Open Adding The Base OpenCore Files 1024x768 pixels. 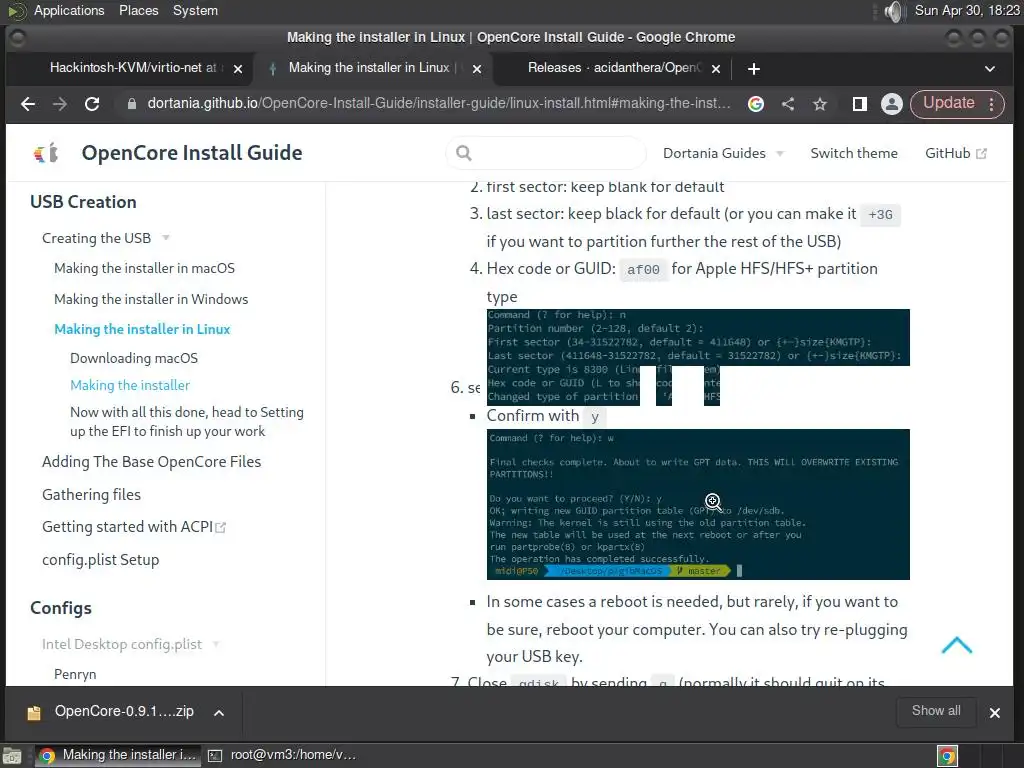coord(152,462)
